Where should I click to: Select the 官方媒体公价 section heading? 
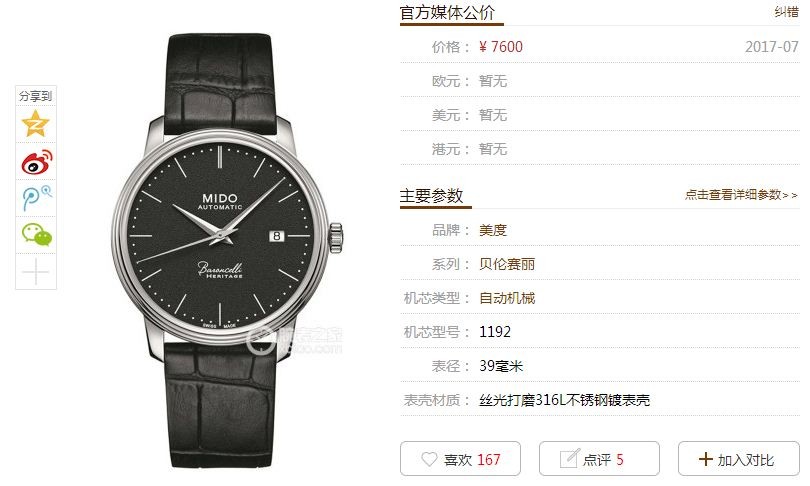(x=447, y=12)
